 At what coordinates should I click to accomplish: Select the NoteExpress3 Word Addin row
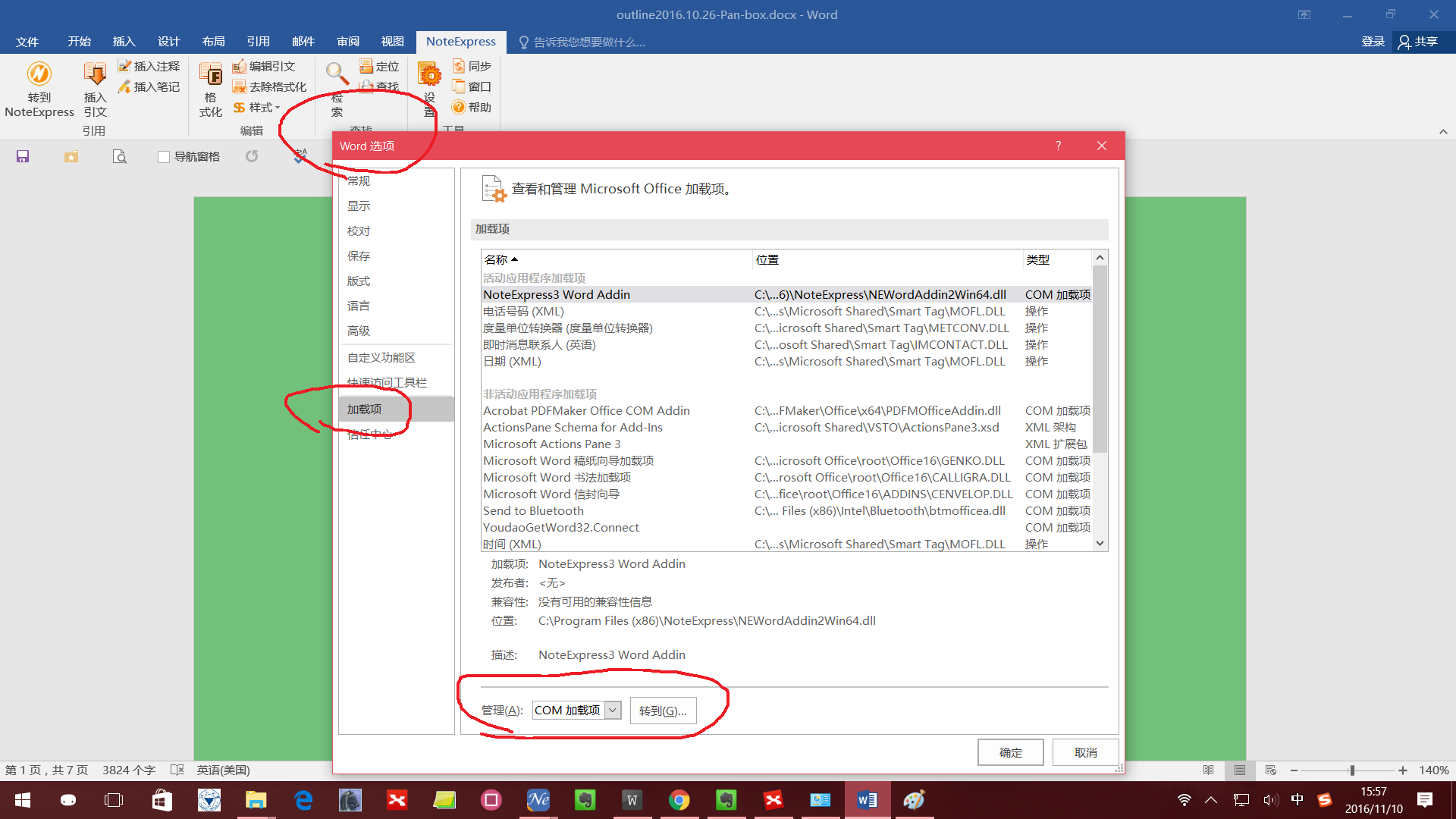(x=786, y=295)
